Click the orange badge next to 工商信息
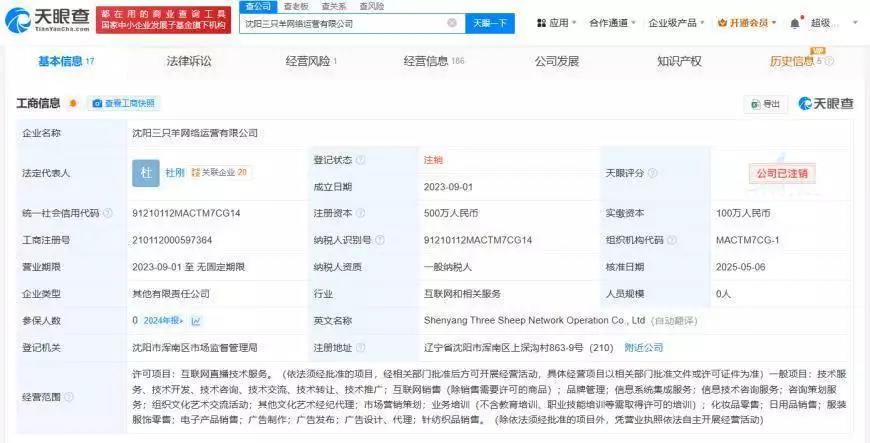 click(x=73, y=103)
